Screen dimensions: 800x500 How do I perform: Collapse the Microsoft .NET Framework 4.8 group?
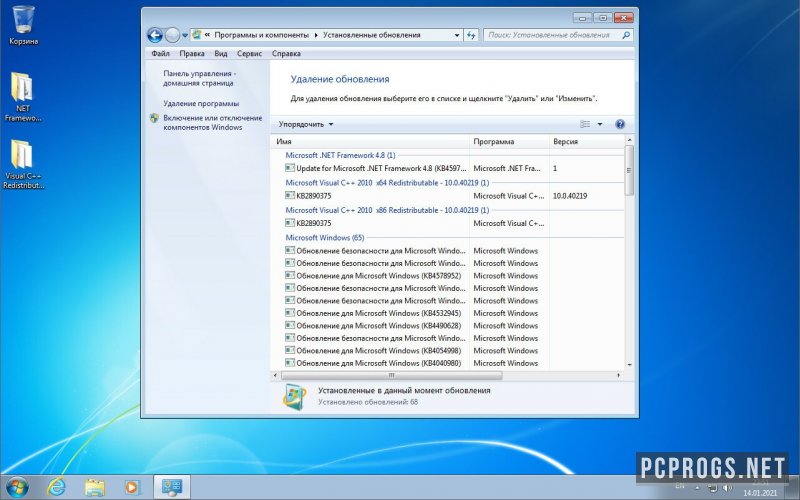[340, 155]
